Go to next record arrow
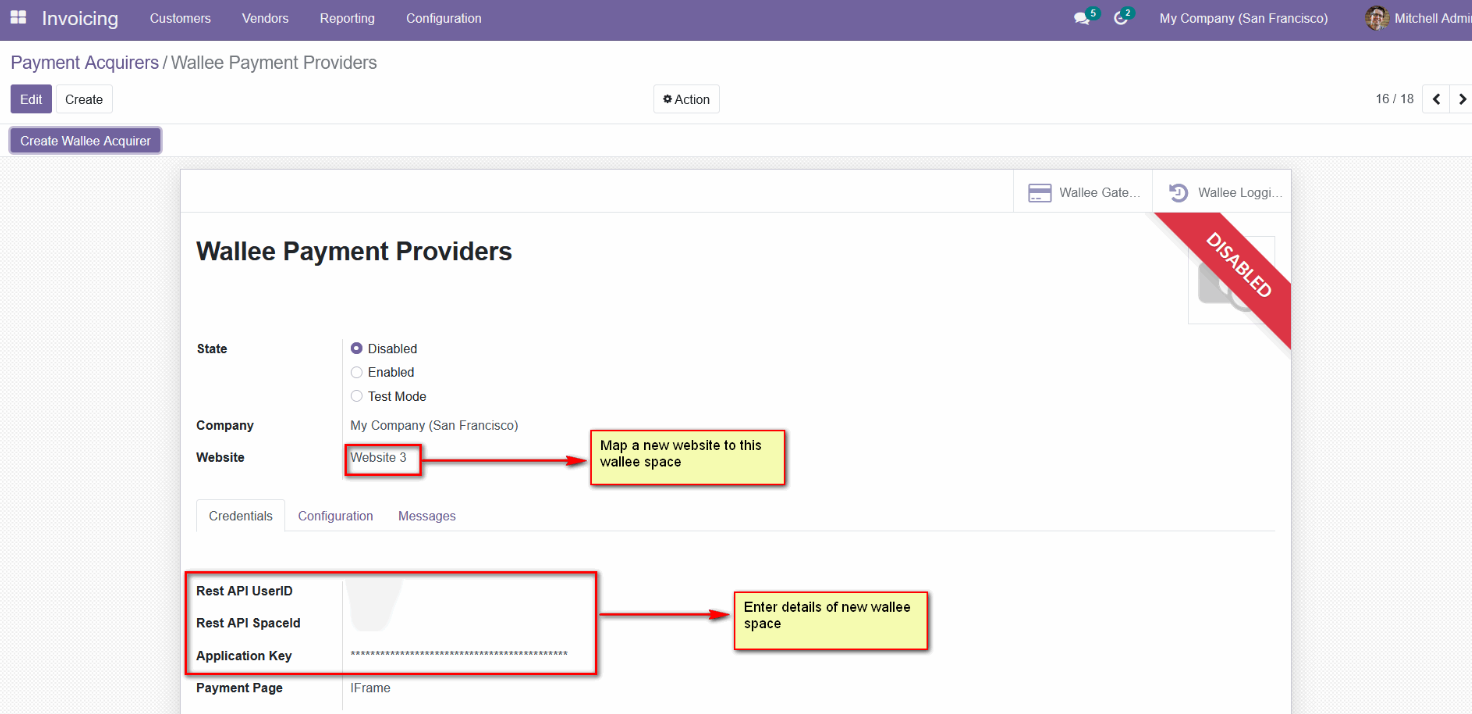This screenshot has width=1472, height=714. pos(1462,99)
